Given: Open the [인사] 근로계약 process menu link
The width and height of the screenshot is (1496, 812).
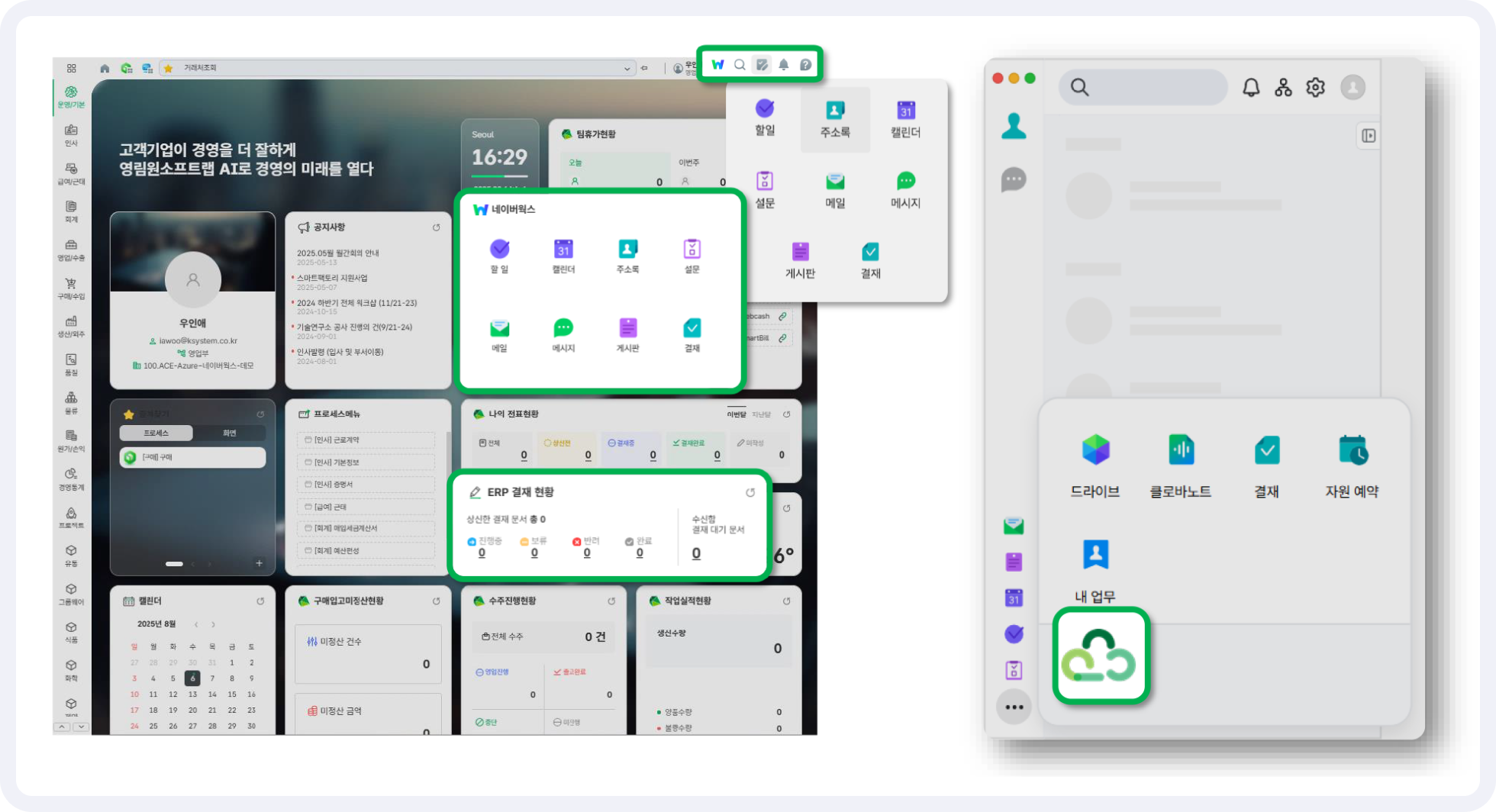Looking at the screenshot, I should pos(336,440).
